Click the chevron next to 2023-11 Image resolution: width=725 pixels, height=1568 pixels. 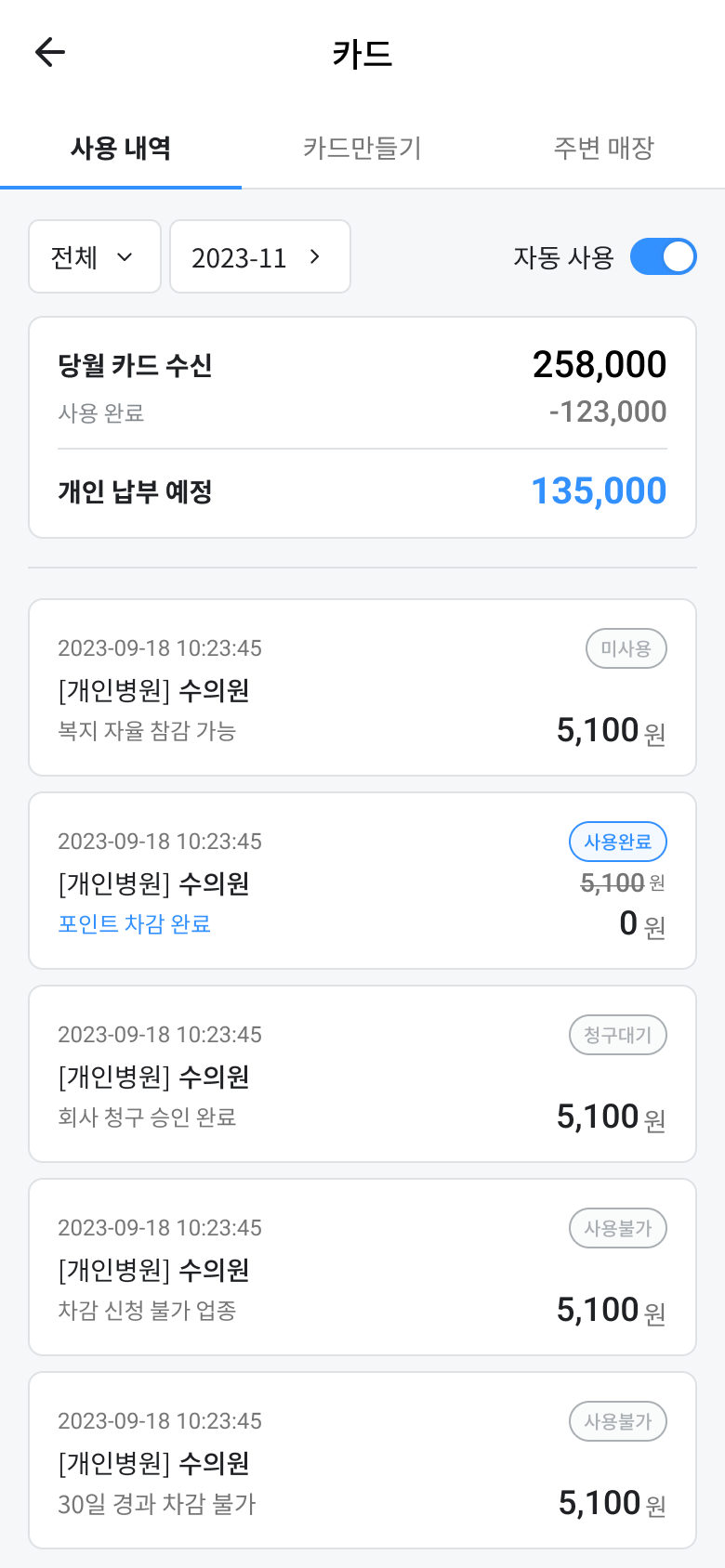pos(315,257)
